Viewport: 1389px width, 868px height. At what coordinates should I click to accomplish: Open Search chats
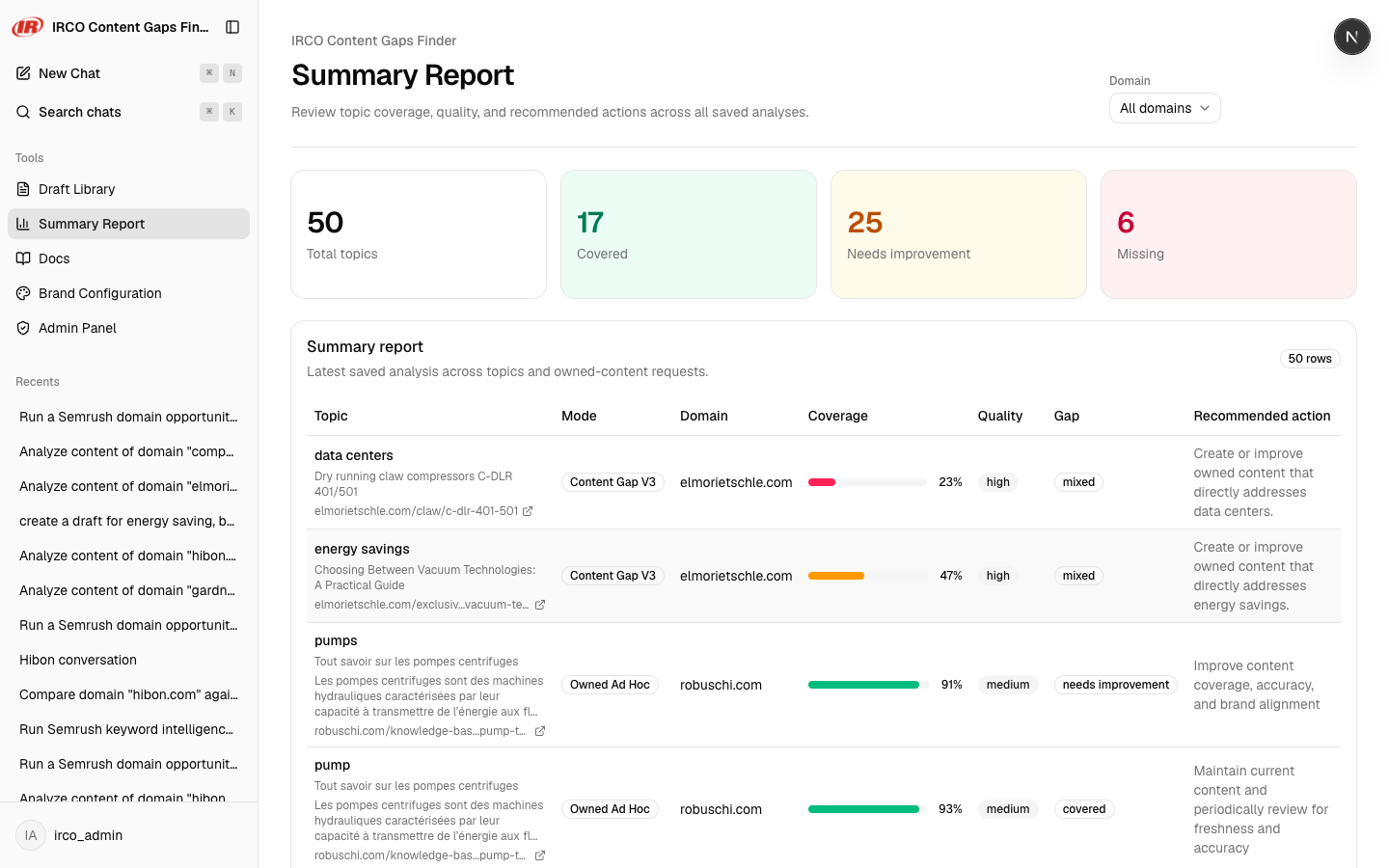click(128, 112)
